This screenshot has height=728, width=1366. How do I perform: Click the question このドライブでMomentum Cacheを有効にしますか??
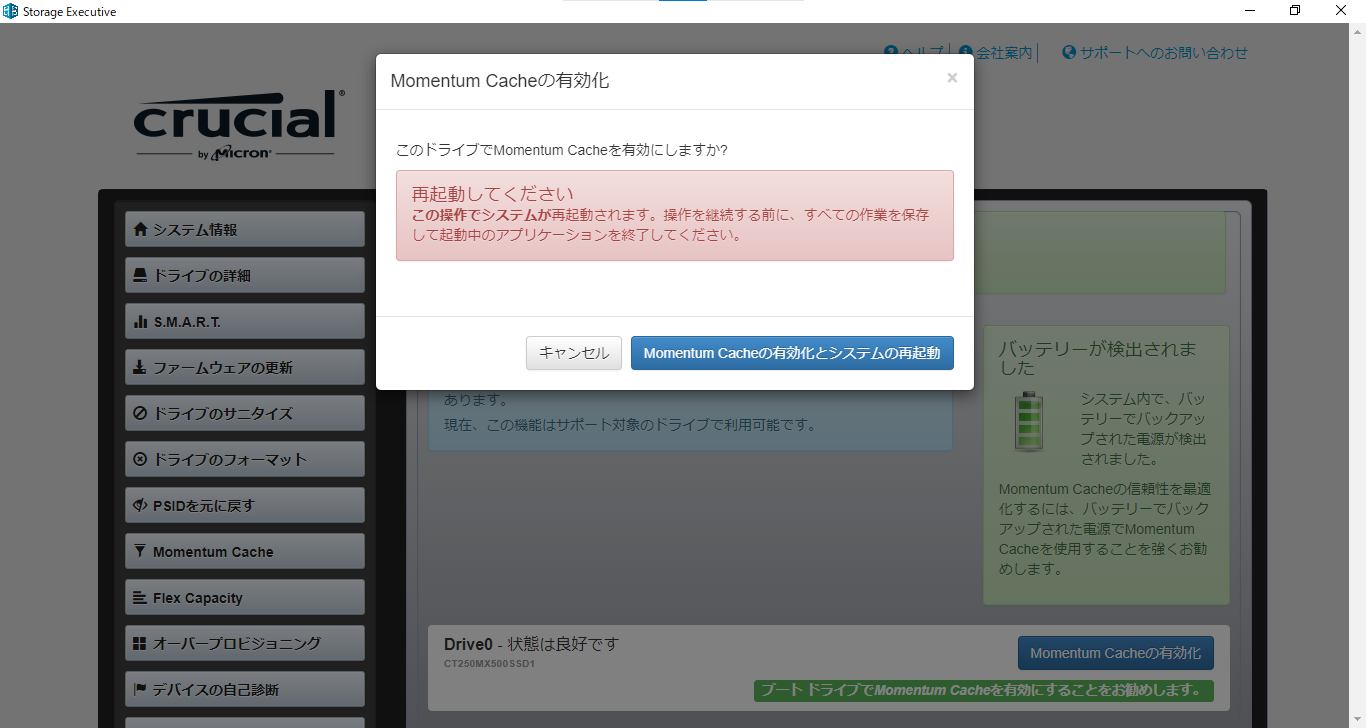pyautogui.click(x=562, y=150)
